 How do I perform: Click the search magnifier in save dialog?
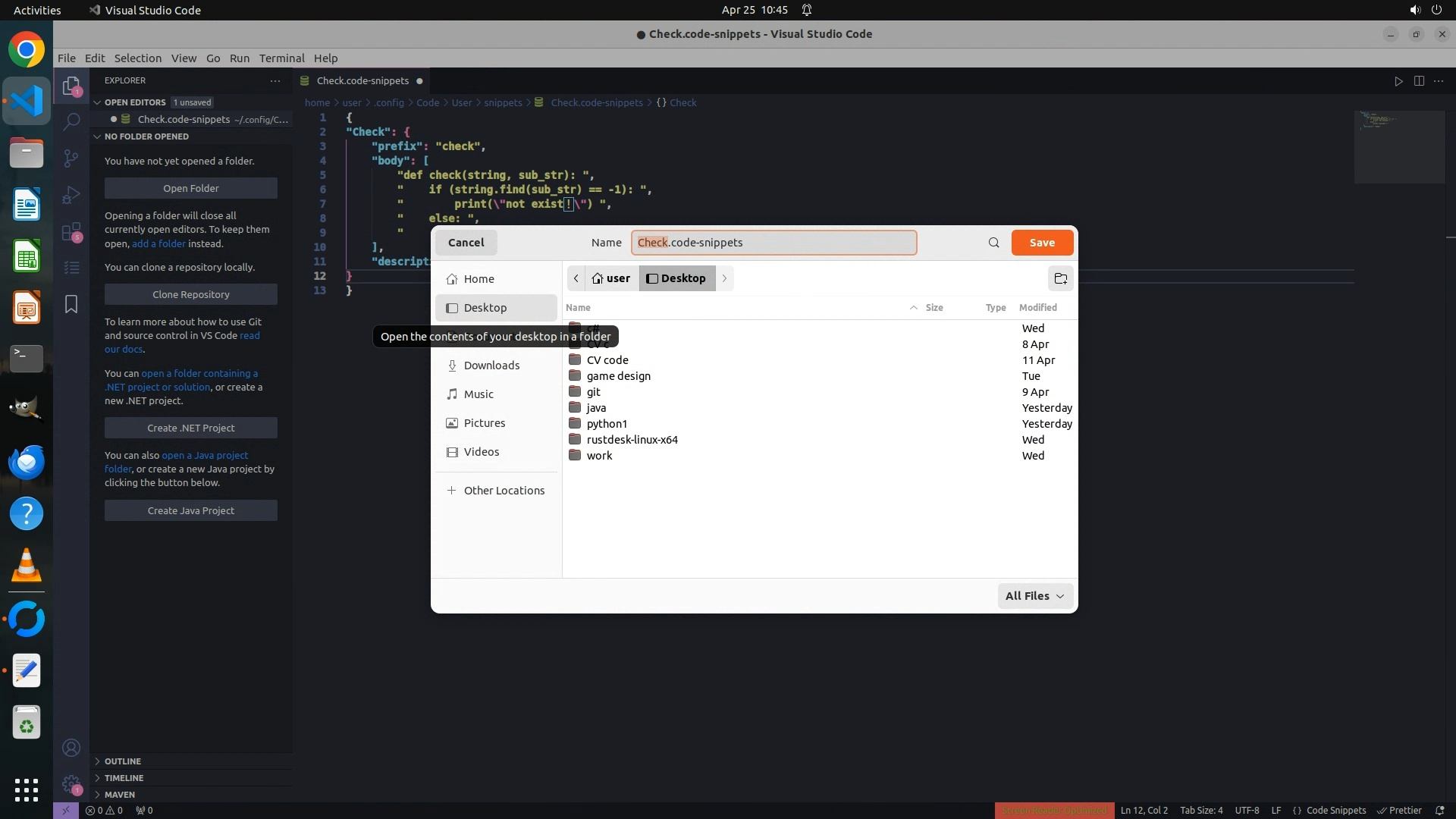pyautogui.click(x=993, y=243)
